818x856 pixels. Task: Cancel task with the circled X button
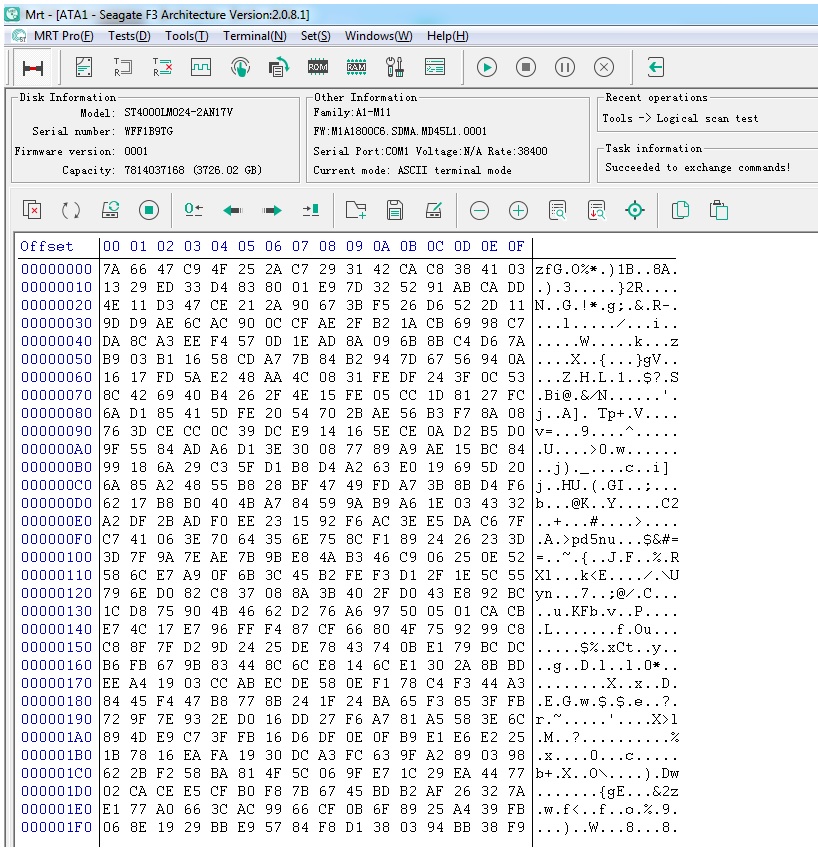pos(603,67)
